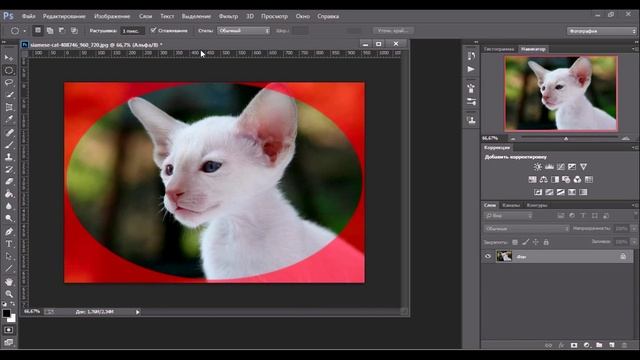
Task: Toggle lock transparent pixels in Layers
Action: pyautogui.click(x=515, y=242)
